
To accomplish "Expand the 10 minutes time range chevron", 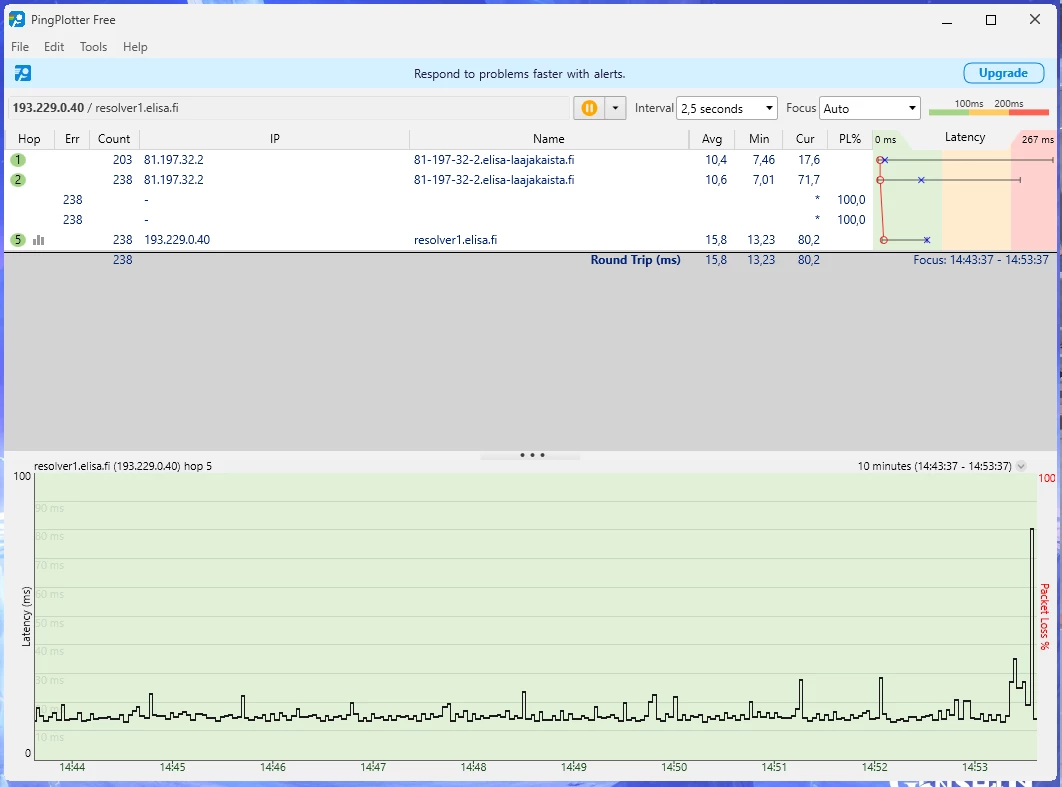I will pyautogui.click(x=1021, y=466).
